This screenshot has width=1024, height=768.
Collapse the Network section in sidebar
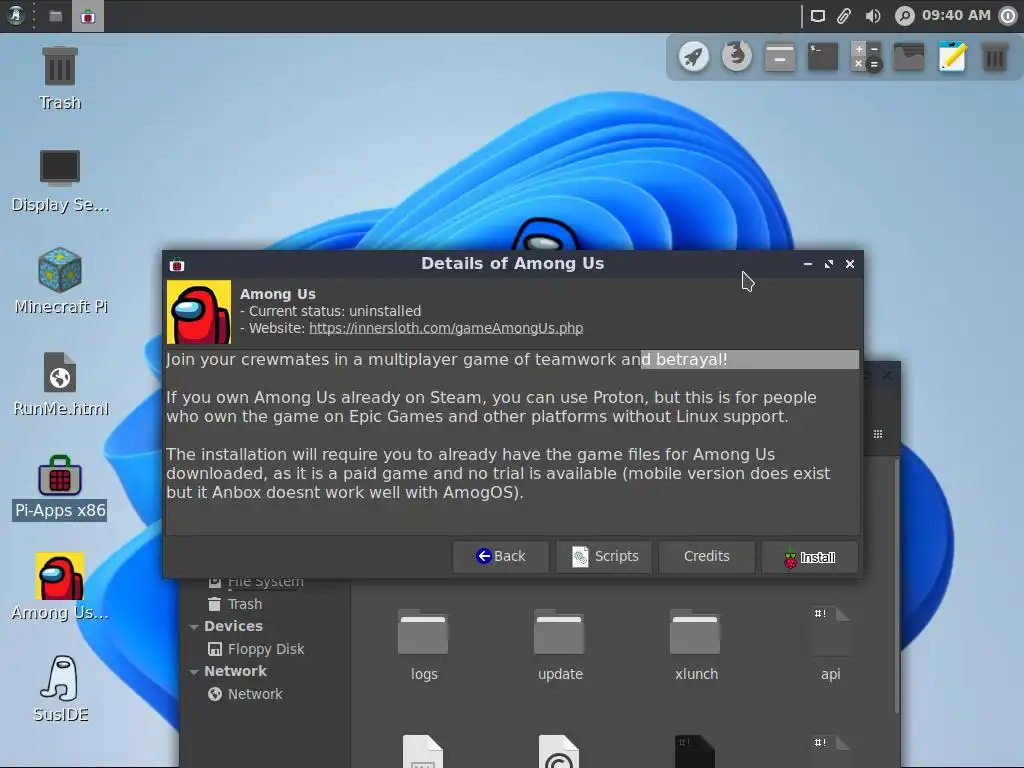click(194, 672)
